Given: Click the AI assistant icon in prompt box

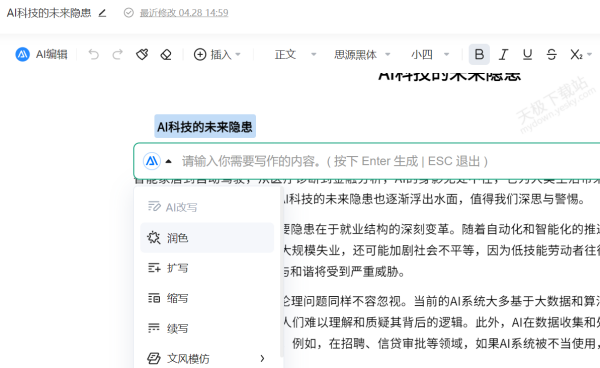Looking at the screenshot, I should coord(152,161).
